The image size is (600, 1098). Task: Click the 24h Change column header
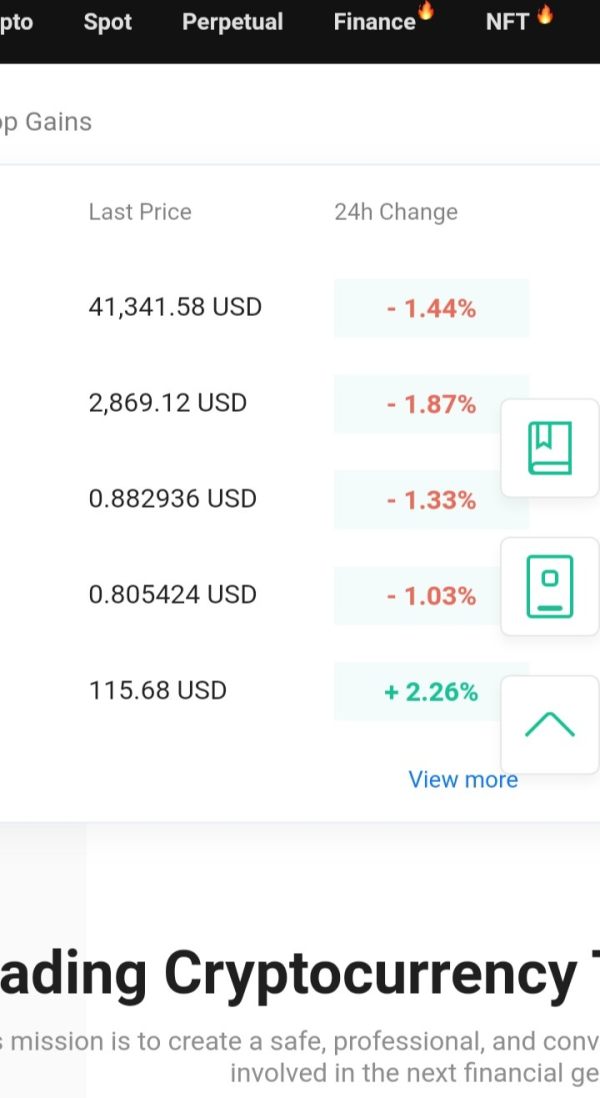coord(396,212)
